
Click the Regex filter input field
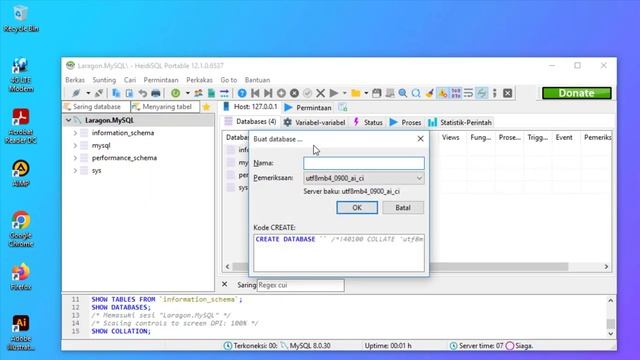300,285
